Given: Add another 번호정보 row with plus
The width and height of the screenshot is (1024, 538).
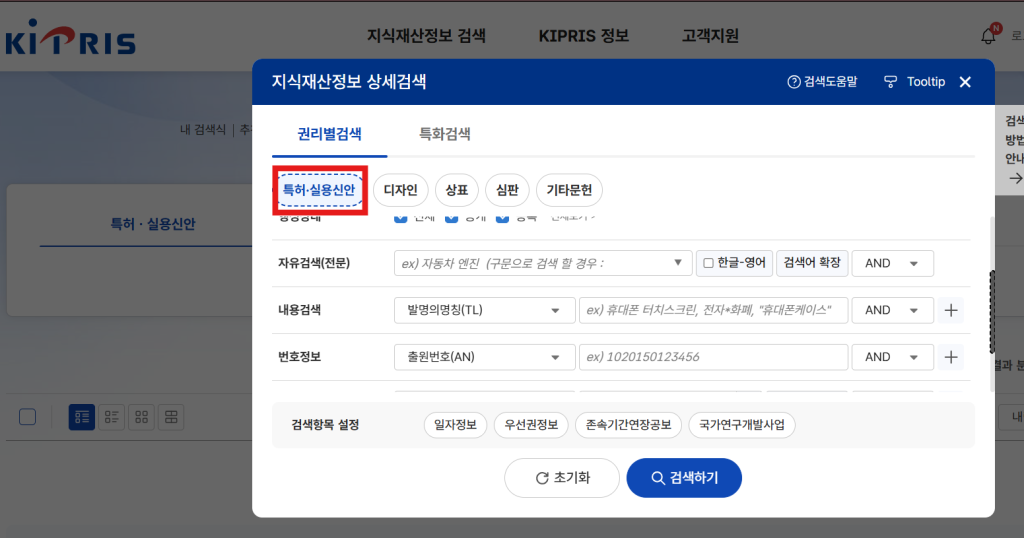Looking at the screenshot, I should pyautogui.click(x=951, y=357).
